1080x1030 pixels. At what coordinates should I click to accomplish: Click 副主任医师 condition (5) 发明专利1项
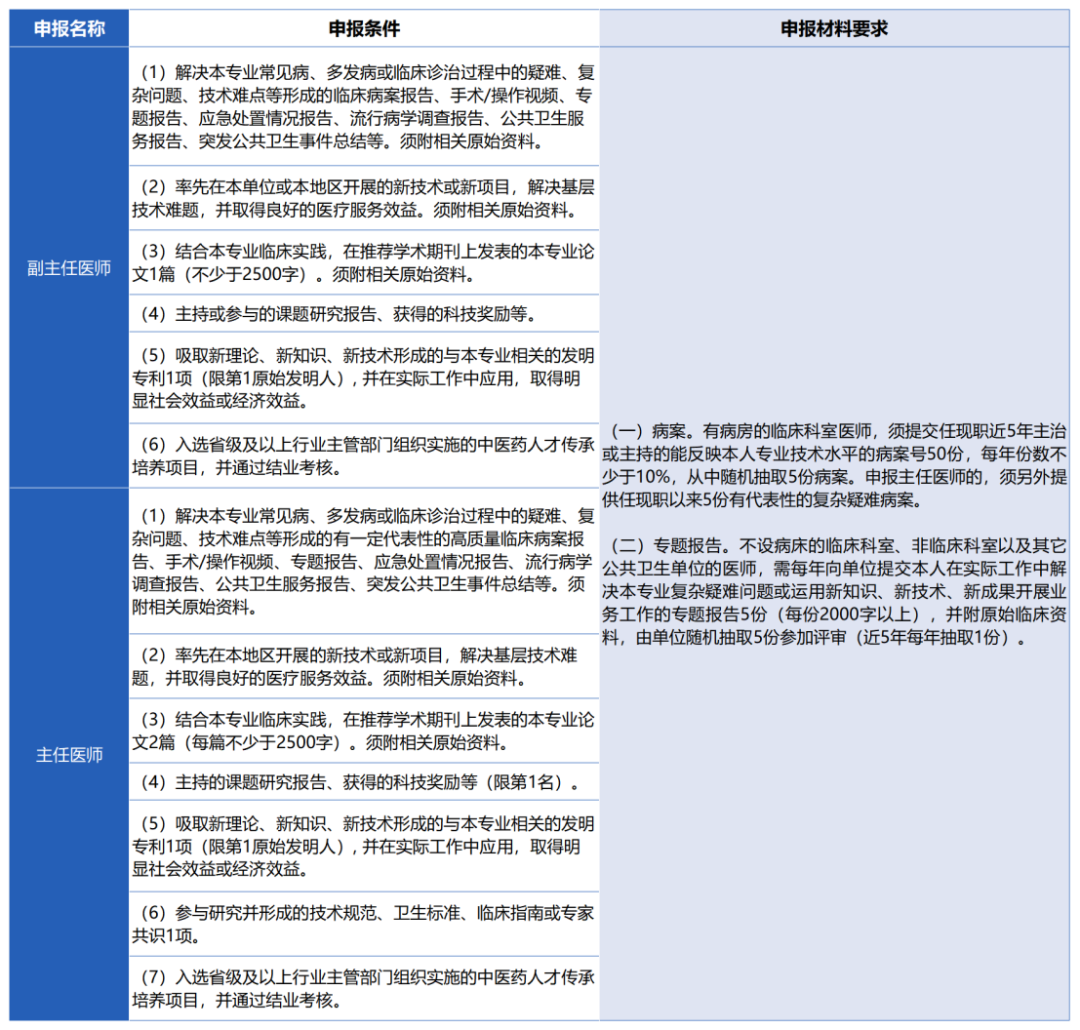click(x=364, y=378)
